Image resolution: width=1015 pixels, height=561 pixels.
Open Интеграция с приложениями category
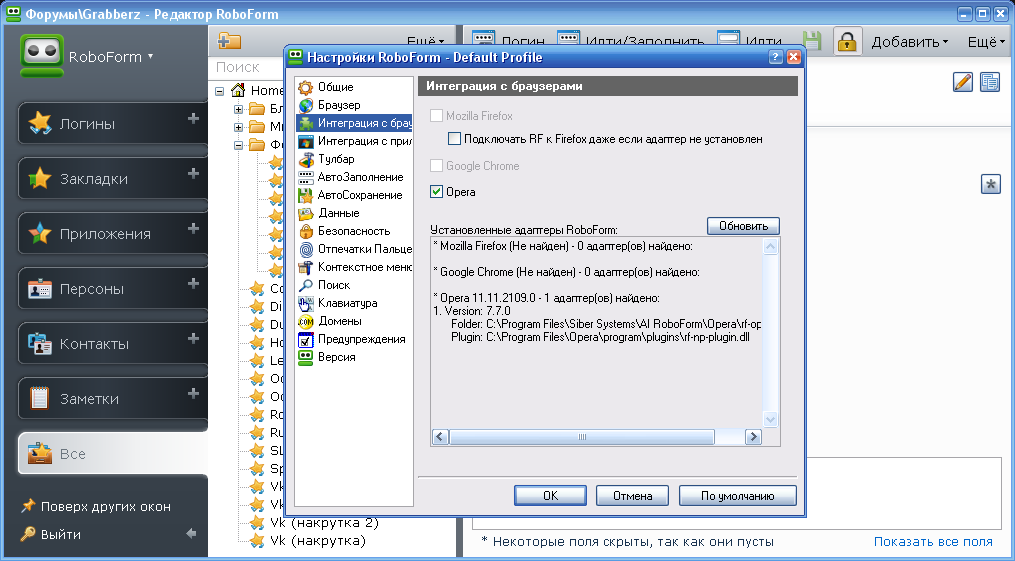point(355,141)
